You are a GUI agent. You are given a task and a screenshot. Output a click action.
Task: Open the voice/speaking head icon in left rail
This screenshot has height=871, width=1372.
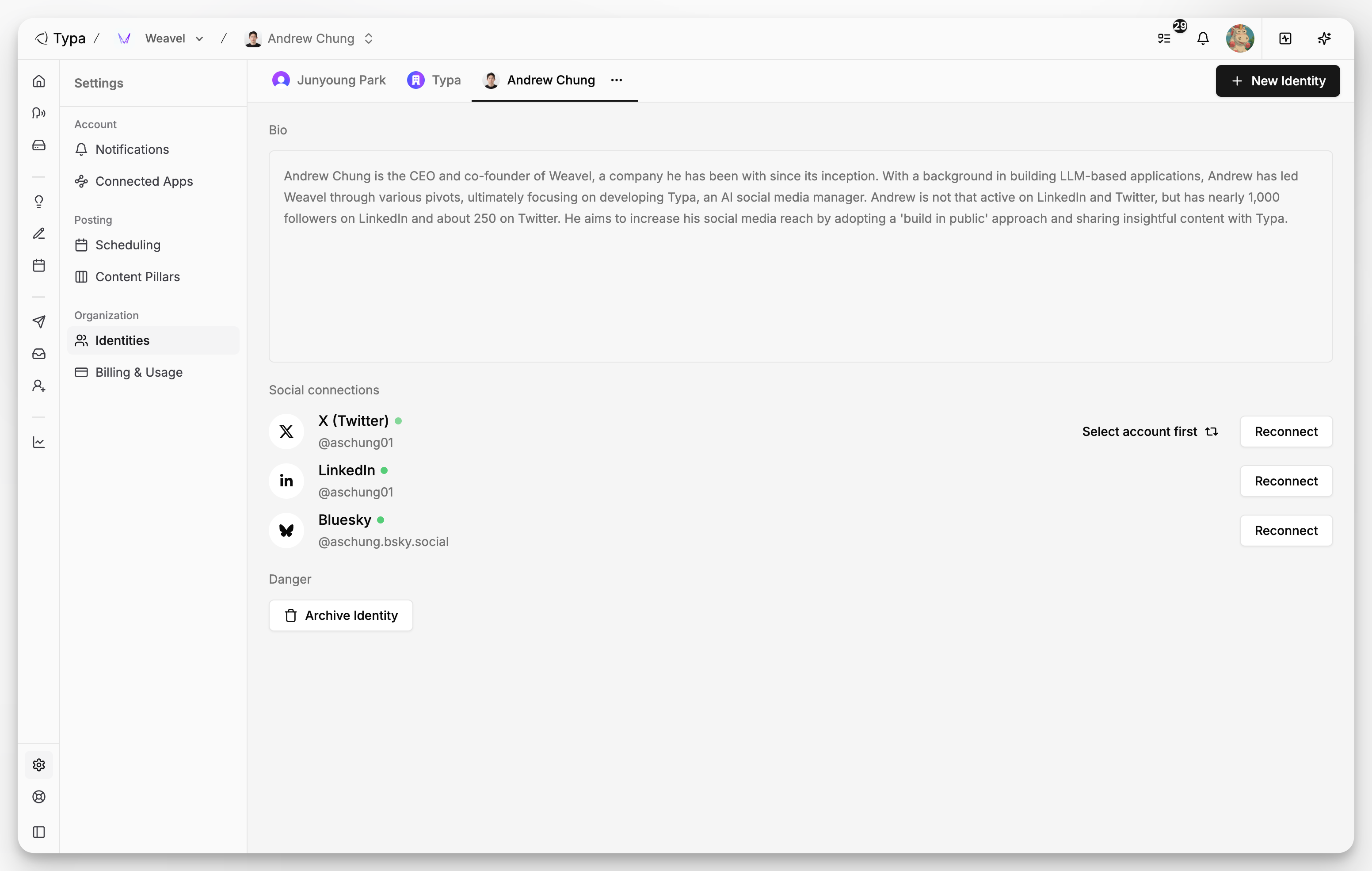tap(39, 113)
